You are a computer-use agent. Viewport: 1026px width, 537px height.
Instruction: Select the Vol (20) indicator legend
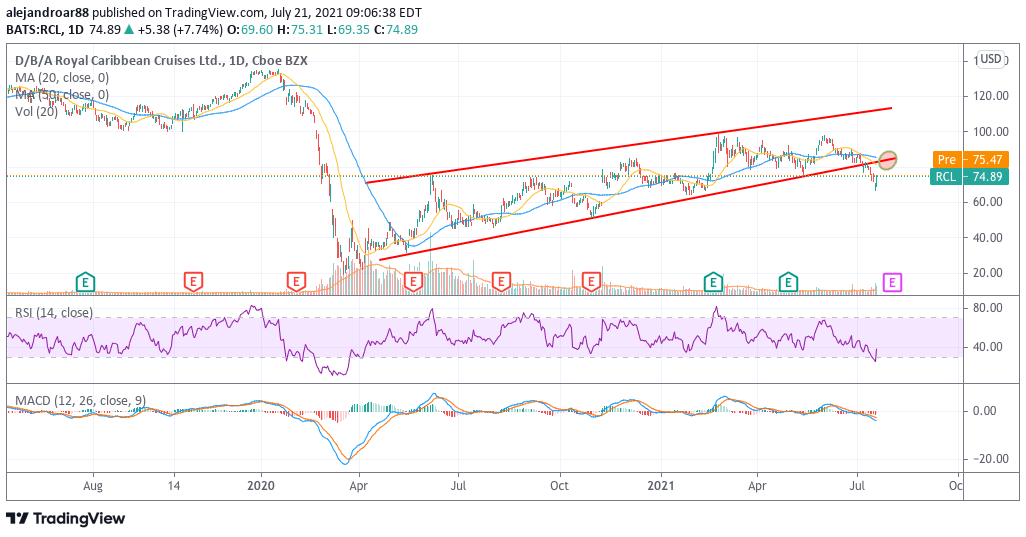(36, 112)
